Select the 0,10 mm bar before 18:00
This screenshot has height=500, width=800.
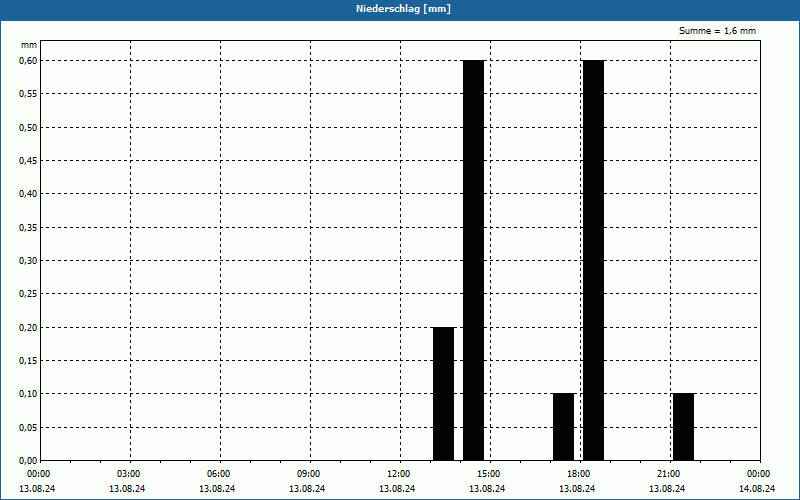[564, 427]
